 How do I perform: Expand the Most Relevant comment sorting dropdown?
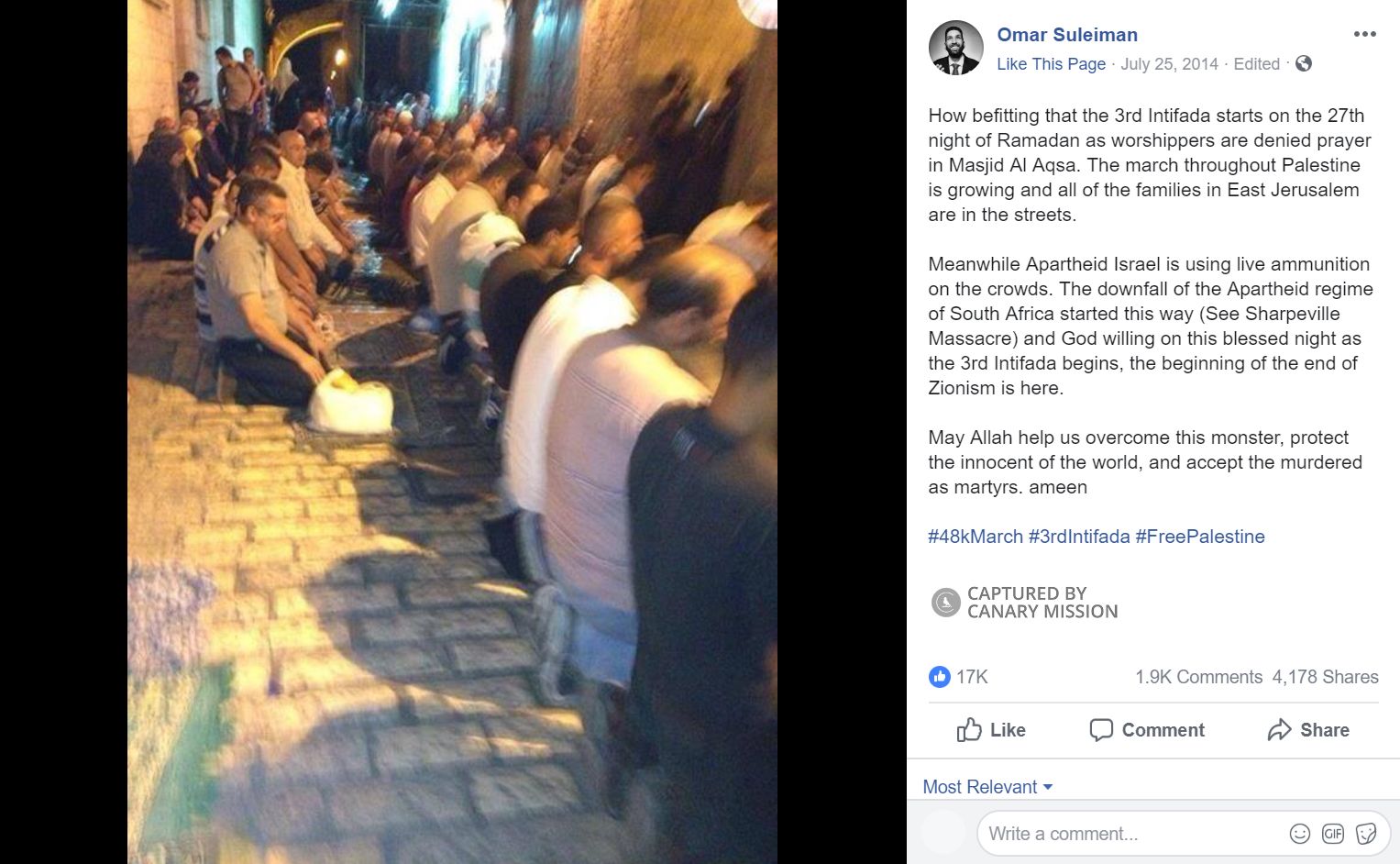point(987,787)
